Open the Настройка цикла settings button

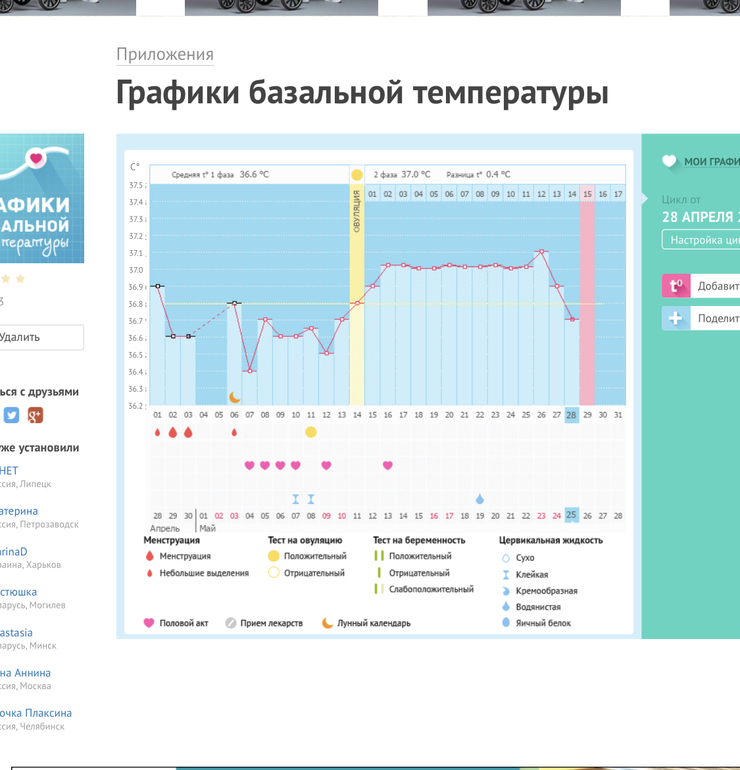[x=701, y=240]
